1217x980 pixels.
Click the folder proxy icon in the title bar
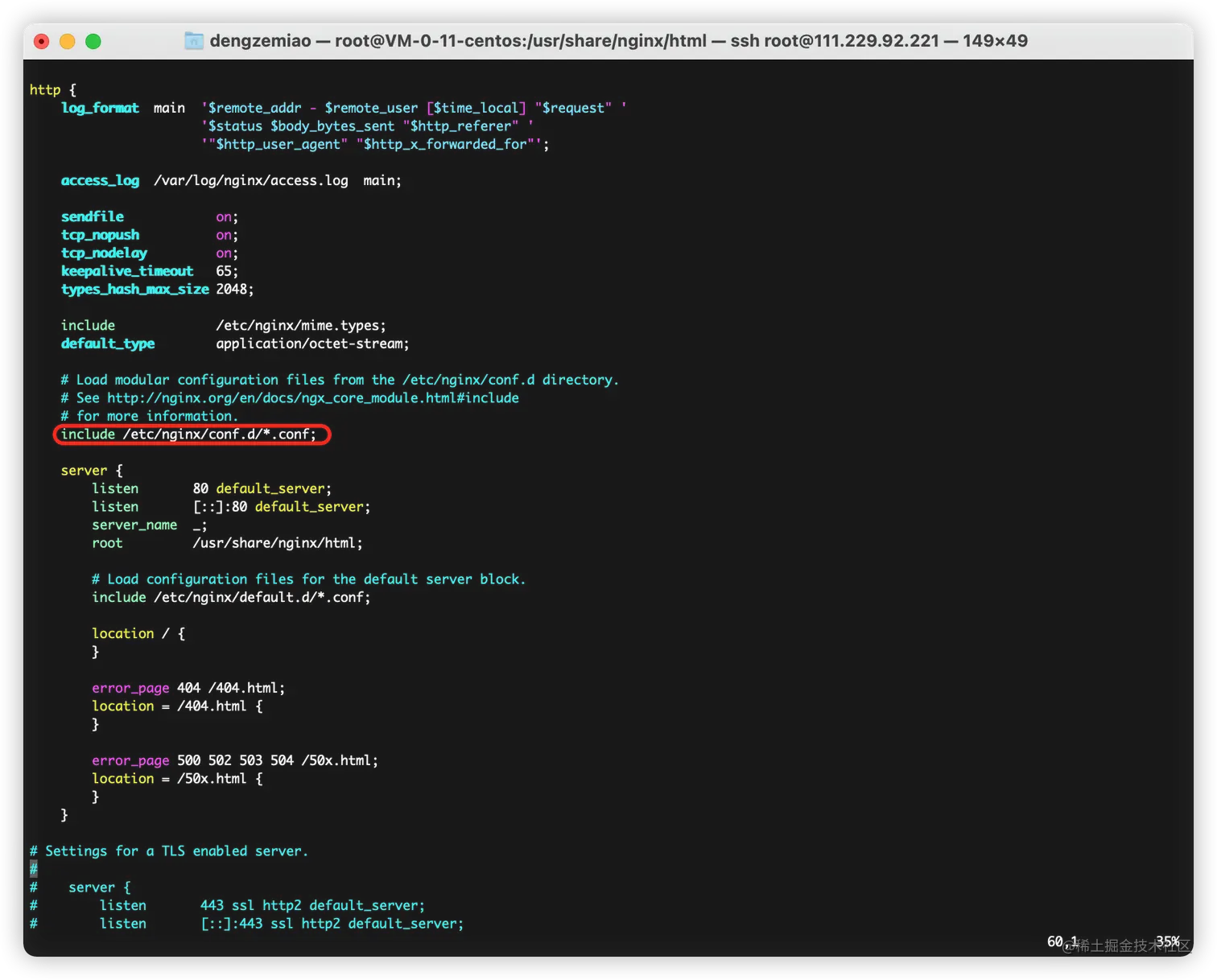(x=193, y=40)
